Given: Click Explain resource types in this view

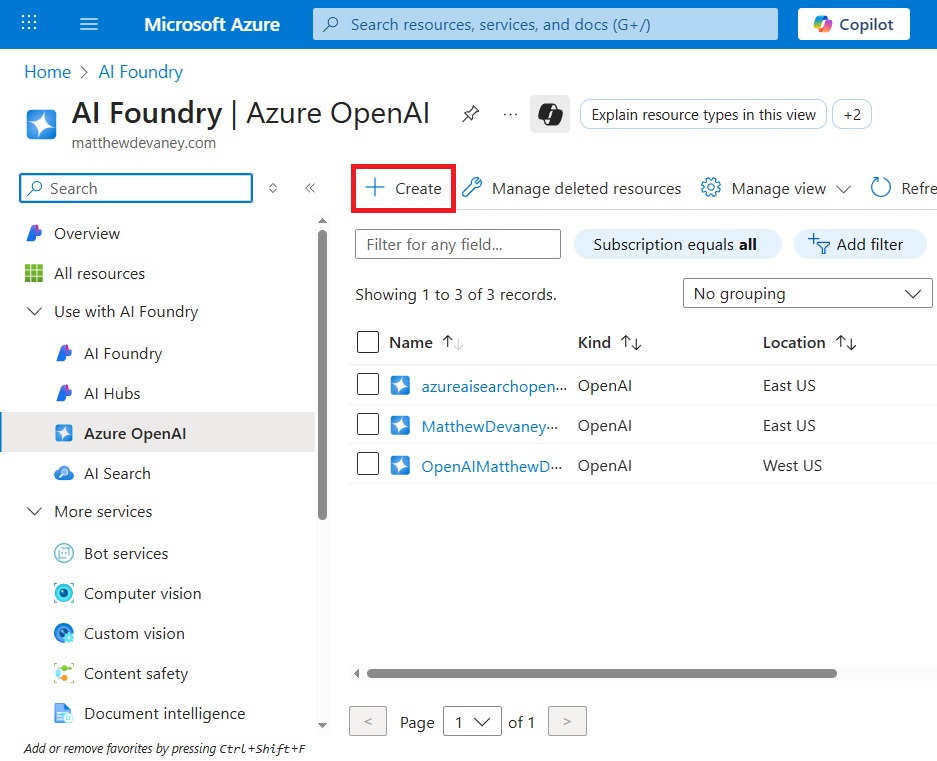Looking at the screenshot, I should coord(703,114).
